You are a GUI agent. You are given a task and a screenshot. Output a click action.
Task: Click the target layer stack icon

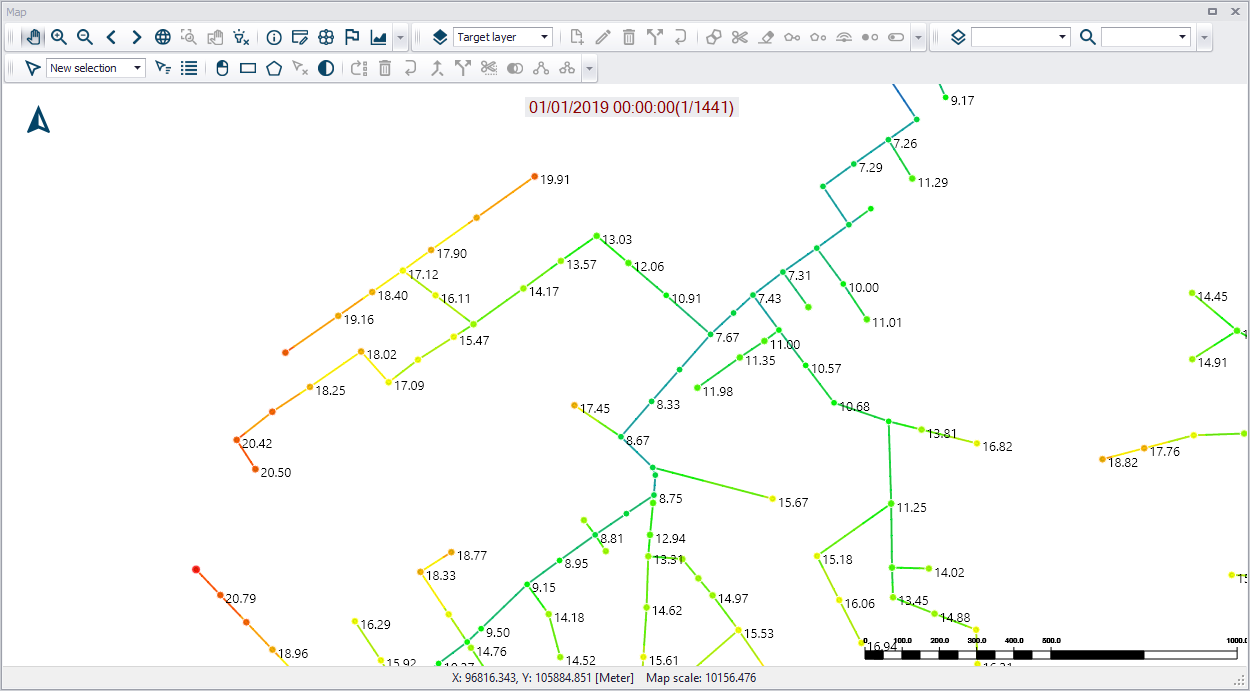[440, 37]
